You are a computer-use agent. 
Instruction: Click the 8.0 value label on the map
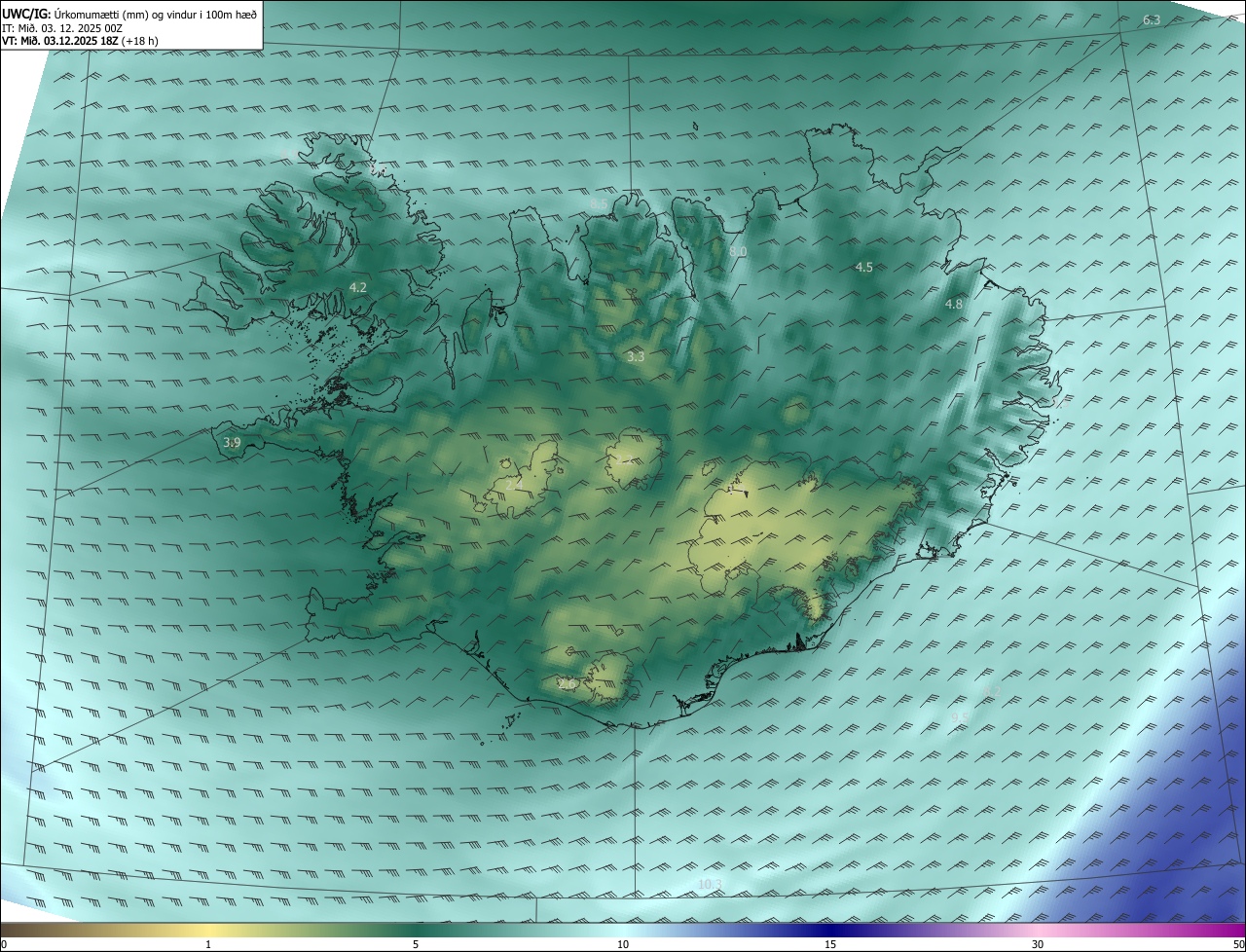click(738, 251)
